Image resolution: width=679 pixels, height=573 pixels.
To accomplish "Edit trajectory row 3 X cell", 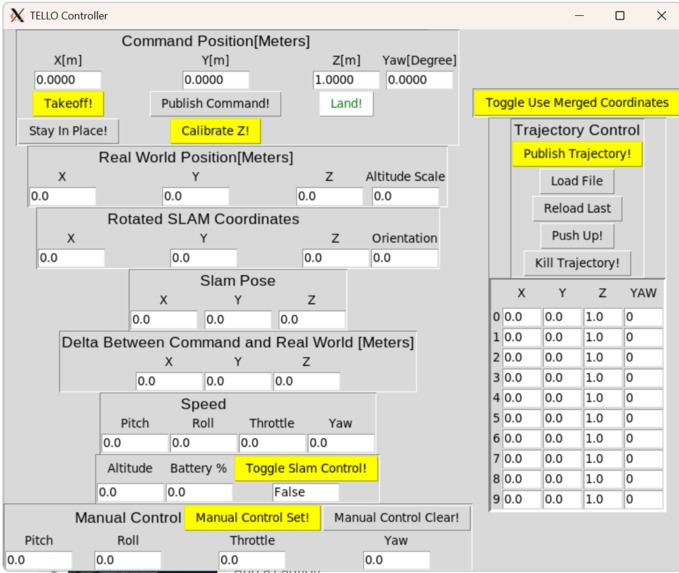I will (x=522, y=378).
